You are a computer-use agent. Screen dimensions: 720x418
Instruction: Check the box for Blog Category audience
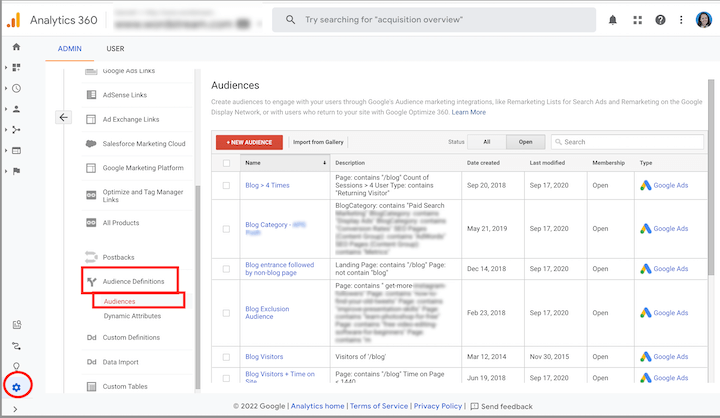point(226,229)
